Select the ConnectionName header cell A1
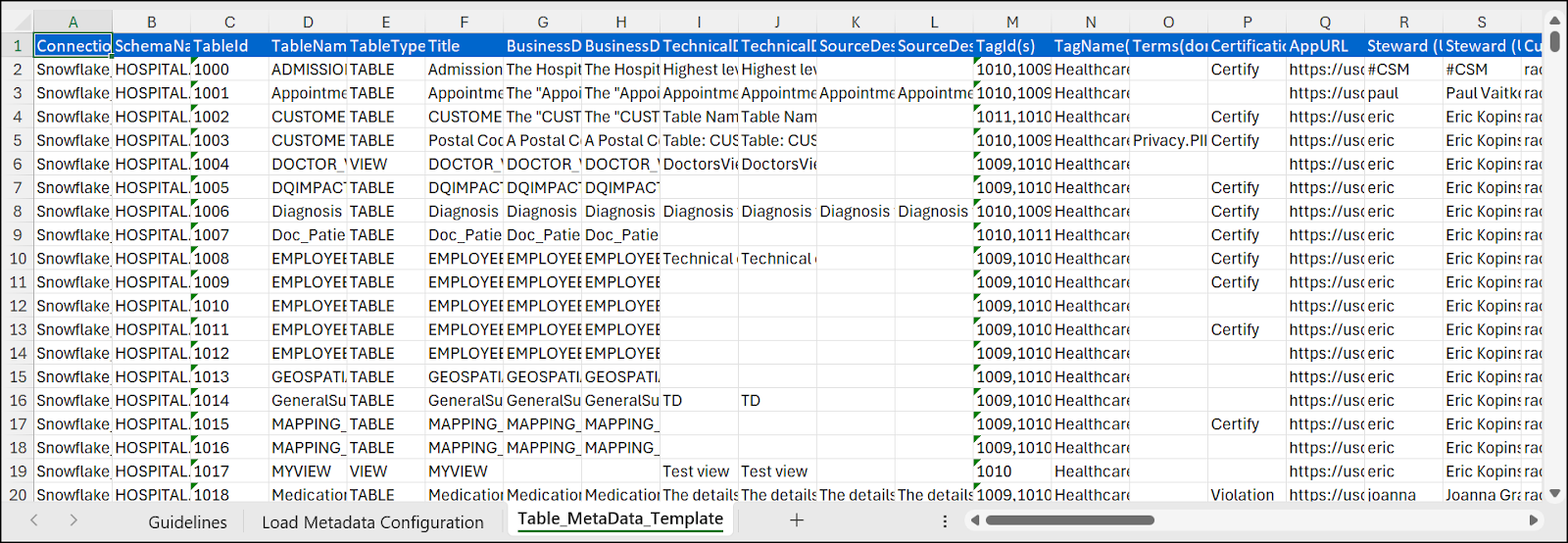 click(73, 46)
